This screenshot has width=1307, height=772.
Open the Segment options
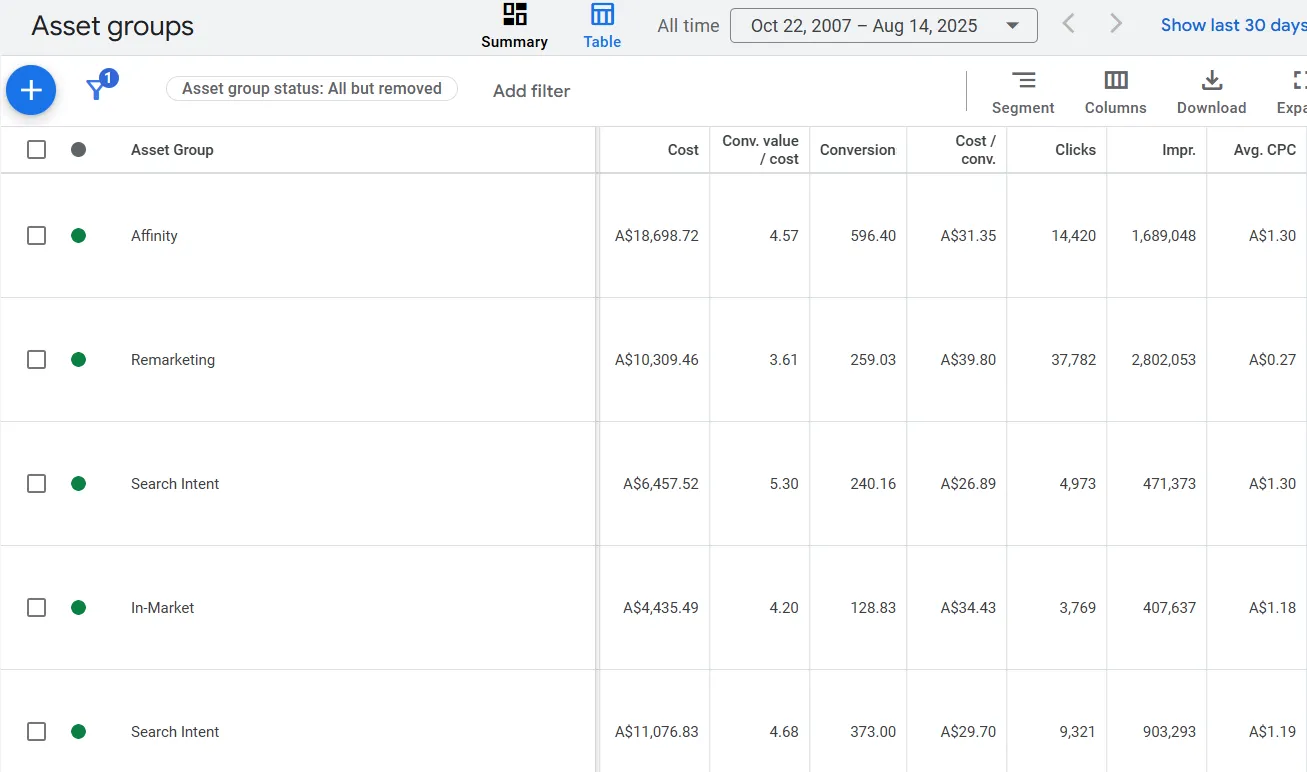coord(1023,90)
